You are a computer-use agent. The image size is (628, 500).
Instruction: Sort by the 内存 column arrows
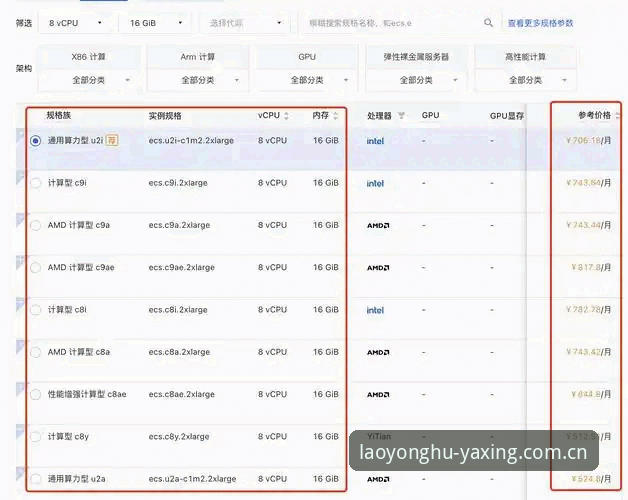336,116
